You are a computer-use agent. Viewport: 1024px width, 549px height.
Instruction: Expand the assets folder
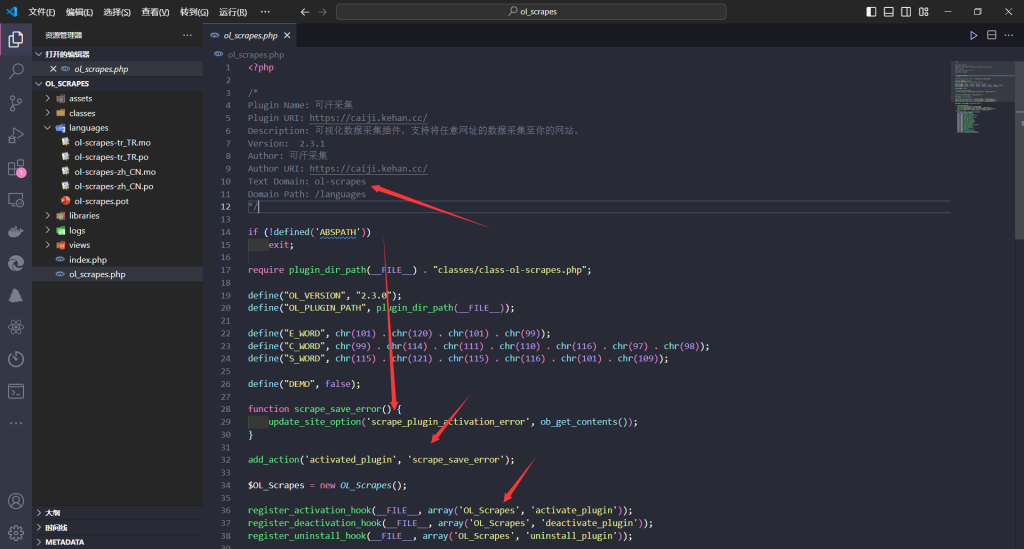pyautogui.click(x=80, y=99)
